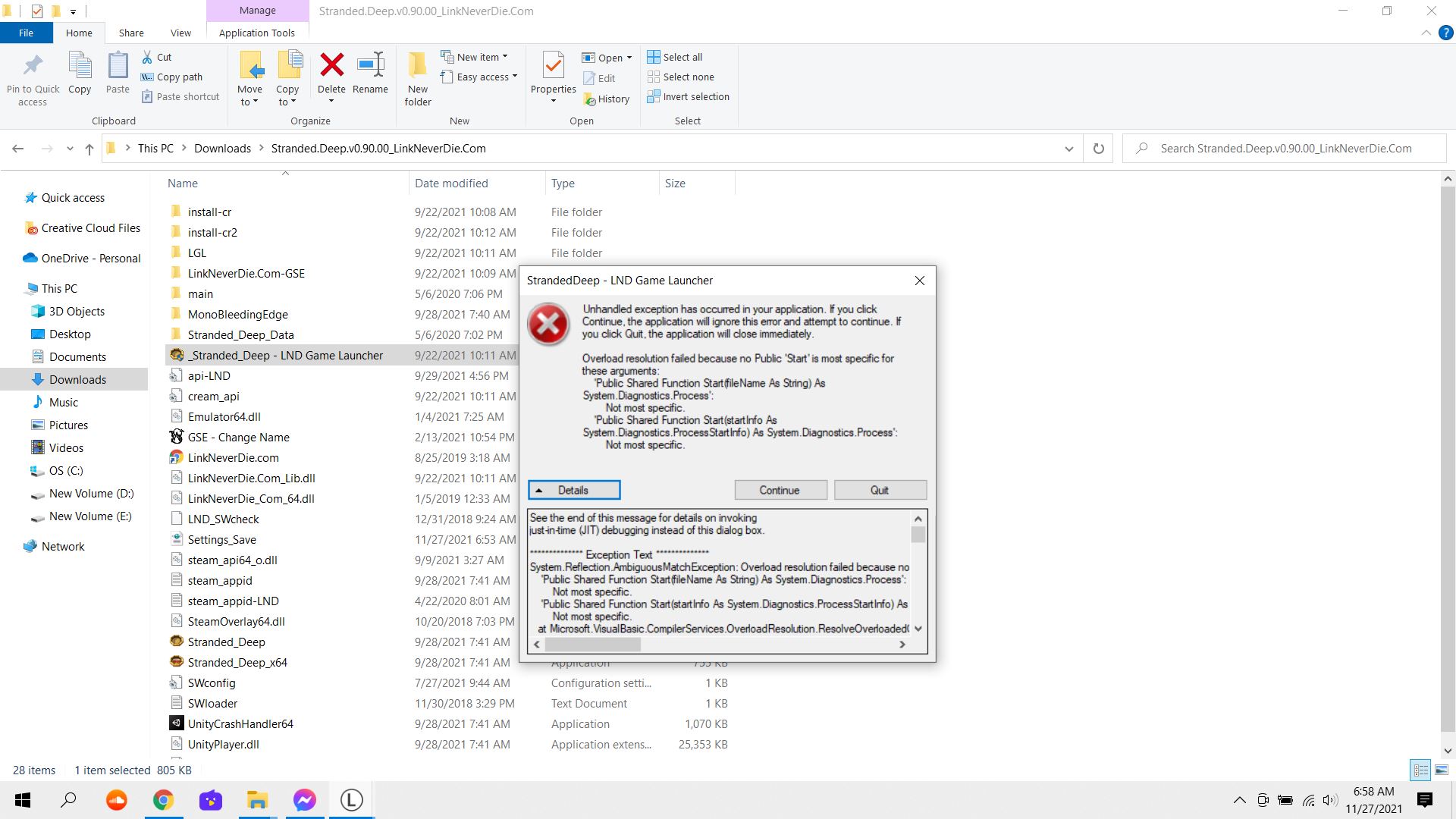Click the red Delete icon in ribbon
1456x819 pixels.
(331, 66)
